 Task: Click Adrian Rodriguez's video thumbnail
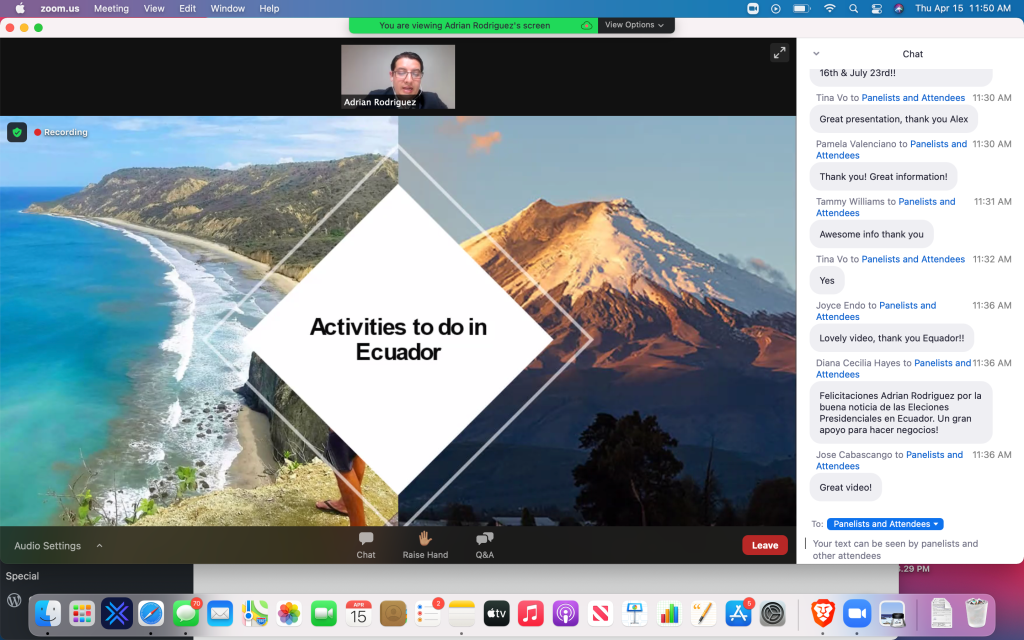pyautogui.click(x=398, y=76)
